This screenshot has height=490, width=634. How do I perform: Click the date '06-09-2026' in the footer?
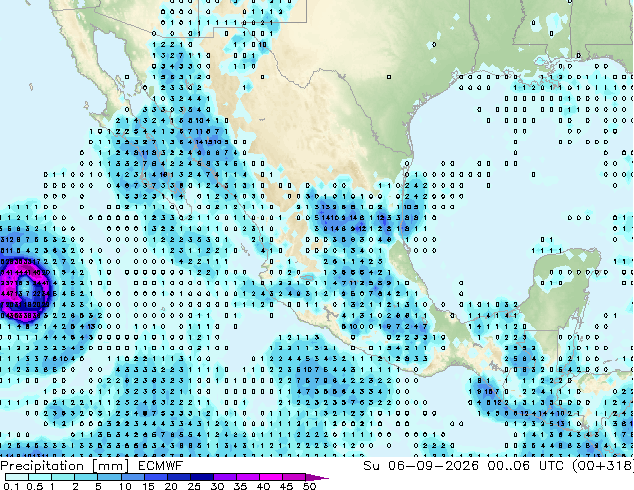click(433, 465)
